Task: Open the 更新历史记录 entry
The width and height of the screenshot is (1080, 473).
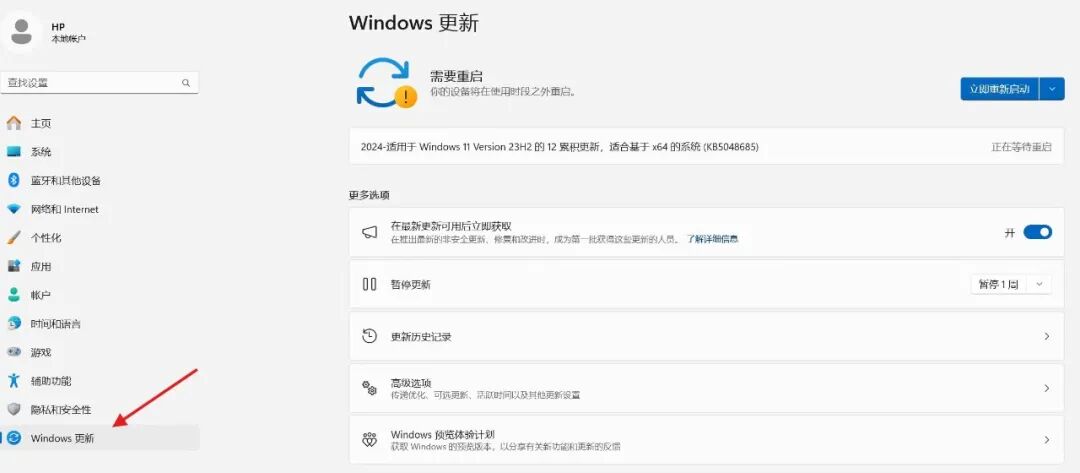Action: (x=706, y=336)
